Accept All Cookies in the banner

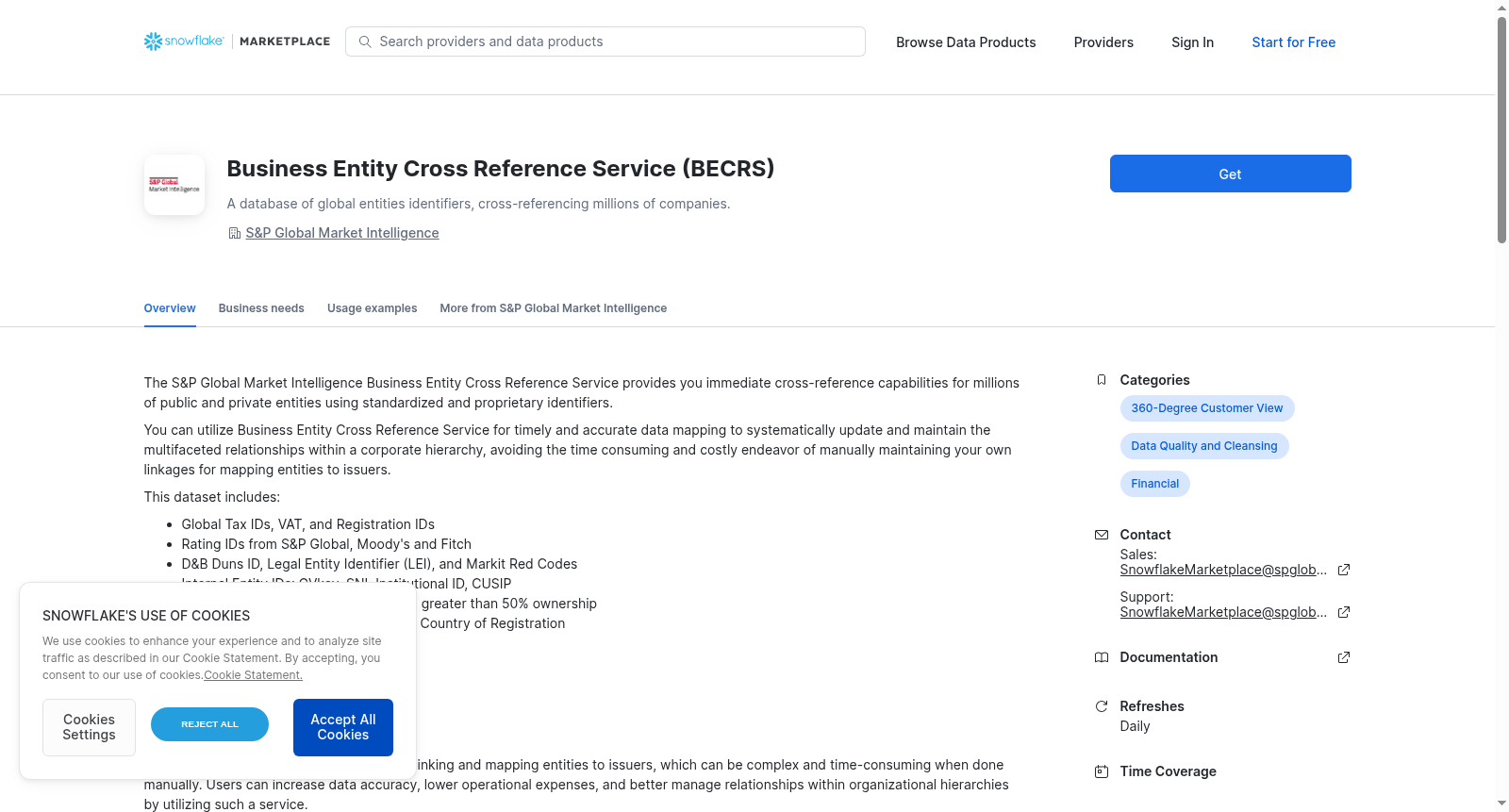coord(343,727)
